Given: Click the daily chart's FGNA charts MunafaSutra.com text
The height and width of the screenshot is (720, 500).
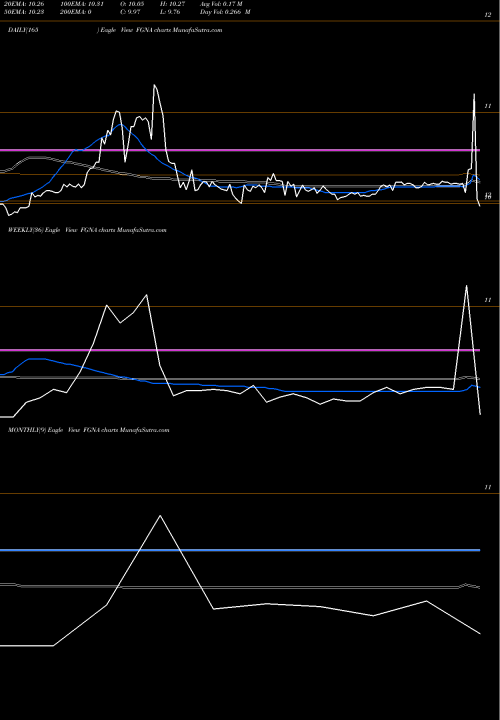Looking at the screenshot, I should click(x=179, y=30).
